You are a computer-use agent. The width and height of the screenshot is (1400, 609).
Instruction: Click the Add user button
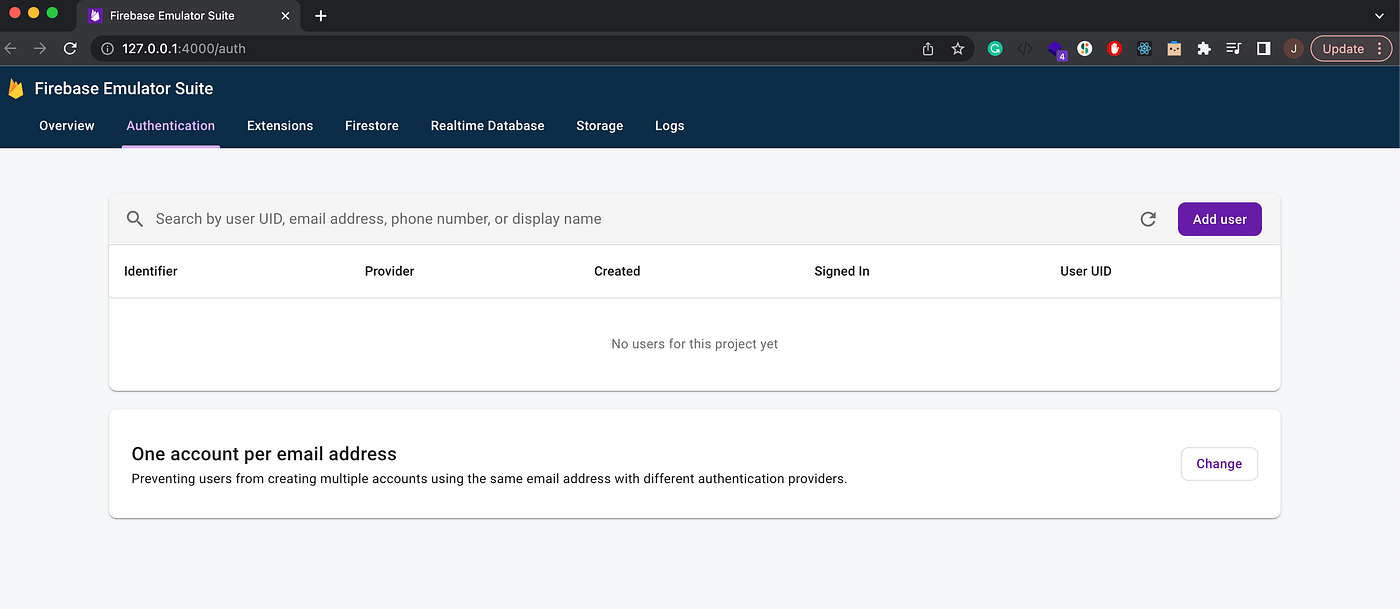(x=1220, y=219)
